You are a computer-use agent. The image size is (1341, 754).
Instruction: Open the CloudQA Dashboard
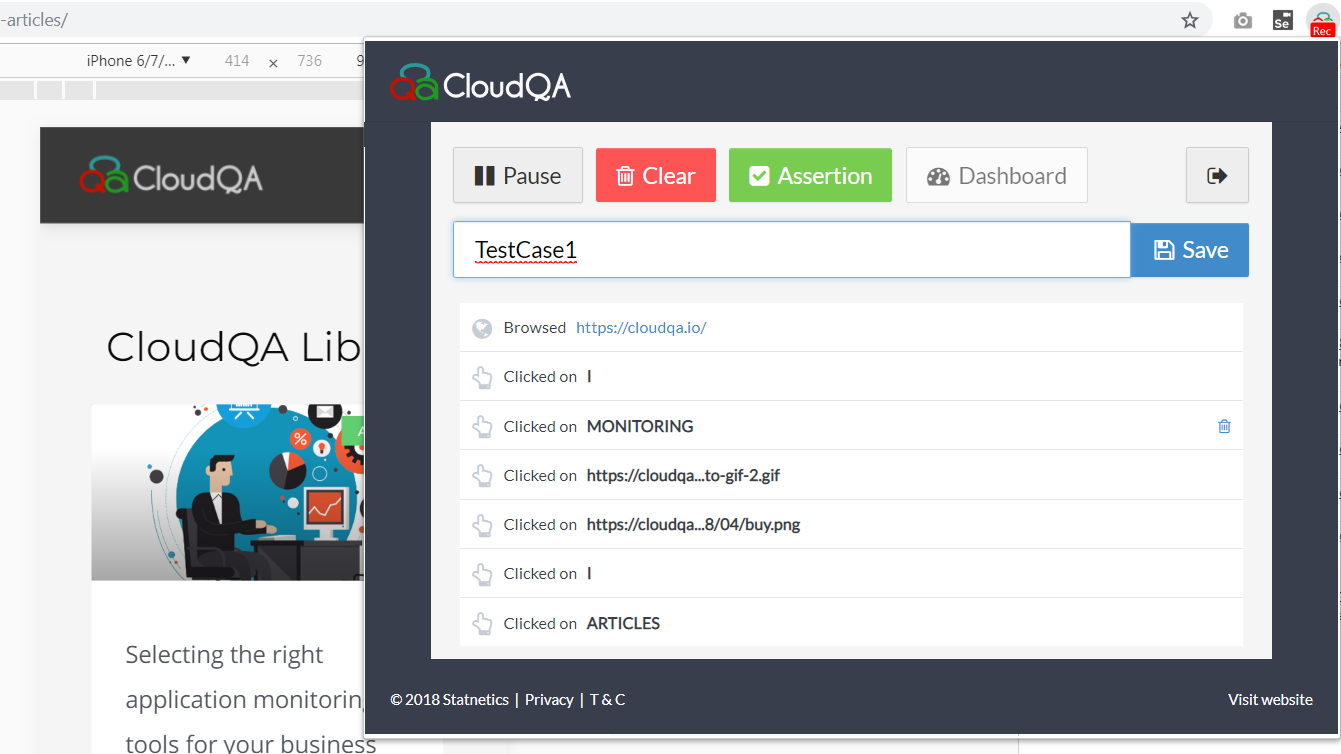[x=997, y=175]
